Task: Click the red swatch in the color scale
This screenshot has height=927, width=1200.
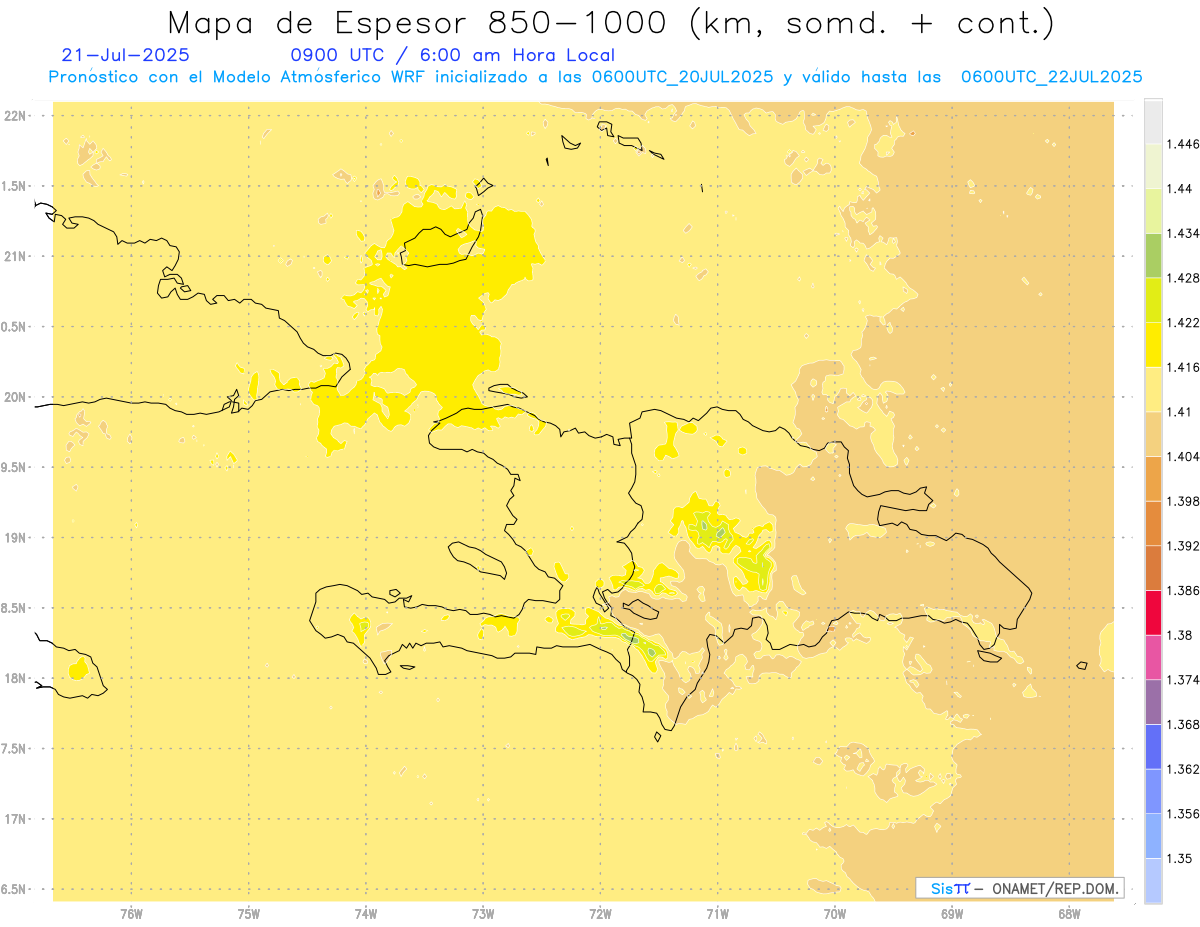Action: (1153, 612)
